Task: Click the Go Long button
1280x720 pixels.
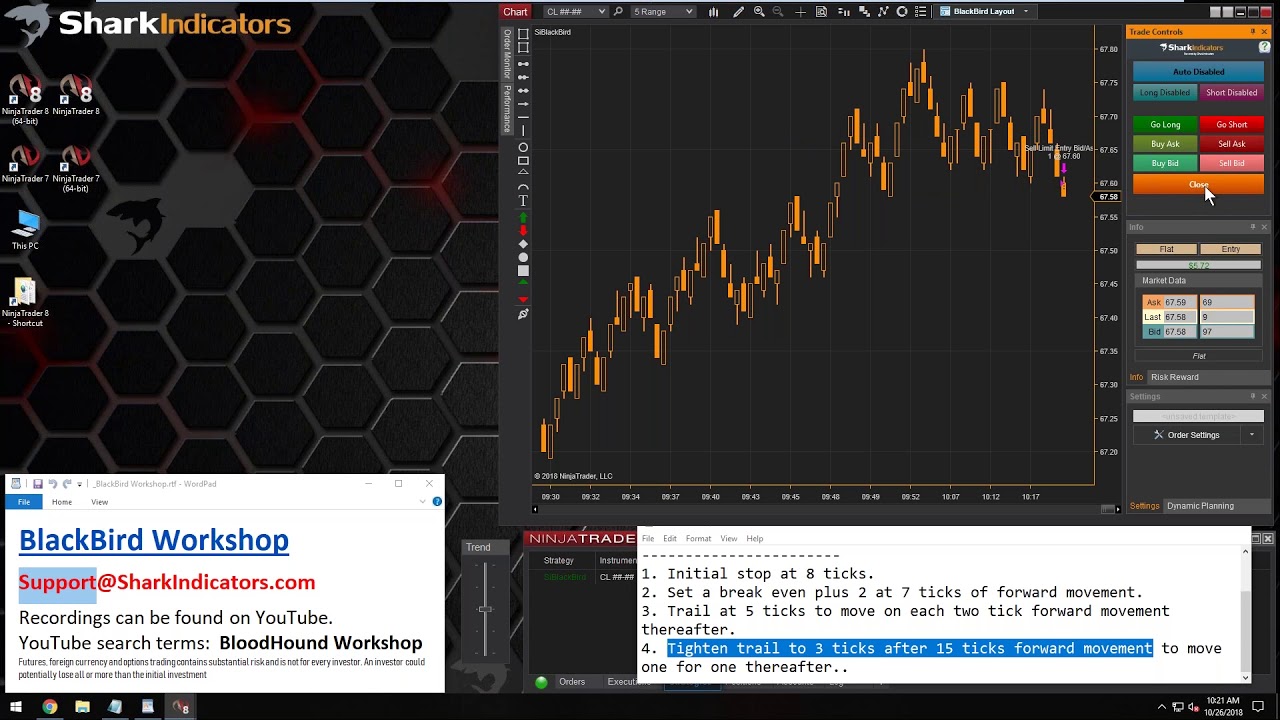Action: coord(1165,125)
